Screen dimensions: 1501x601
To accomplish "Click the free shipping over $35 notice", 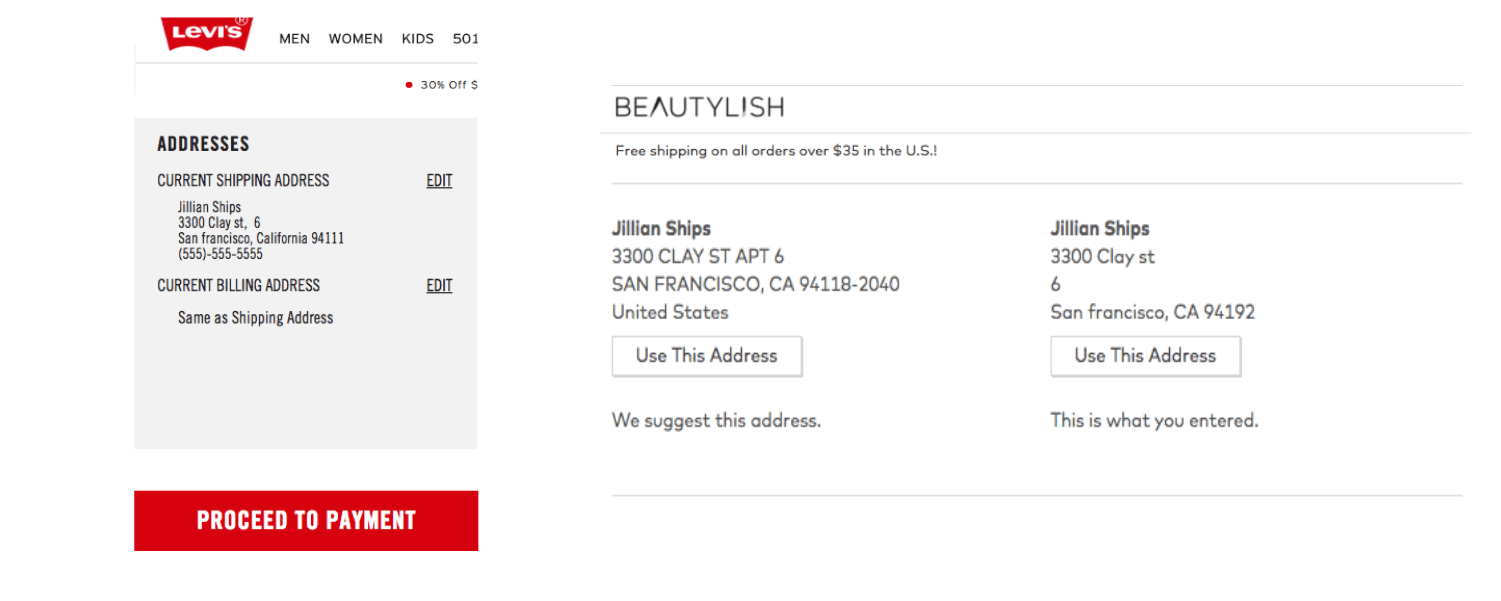I will coord(776,151).
